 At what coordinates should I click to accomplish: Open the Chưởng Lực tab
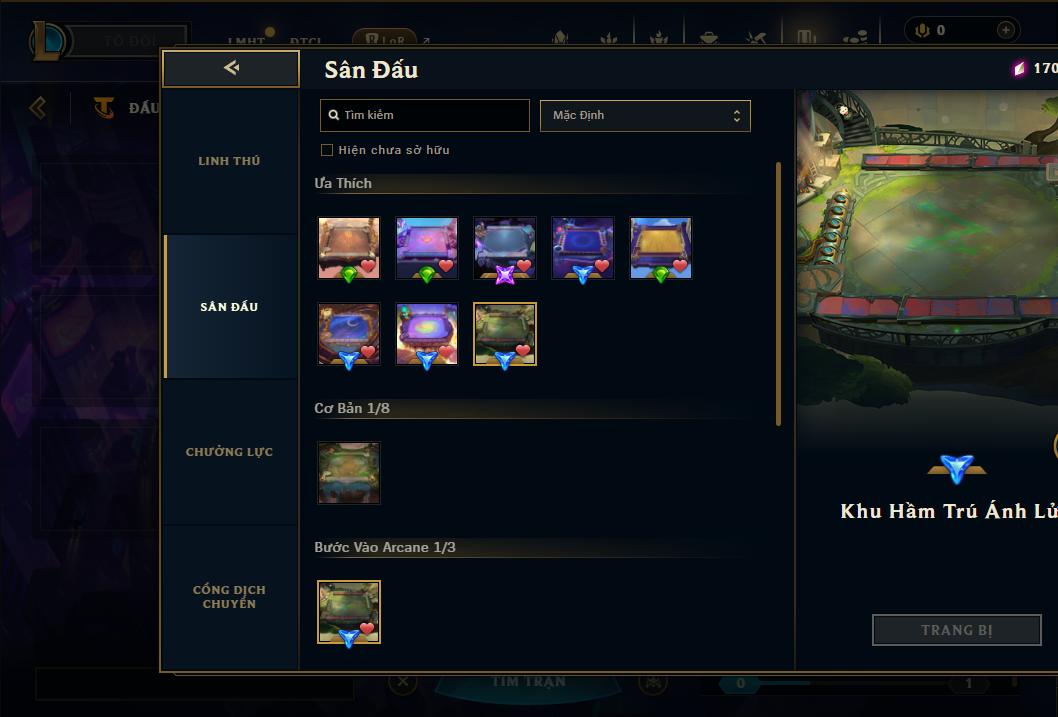click(x=229, y=452)
